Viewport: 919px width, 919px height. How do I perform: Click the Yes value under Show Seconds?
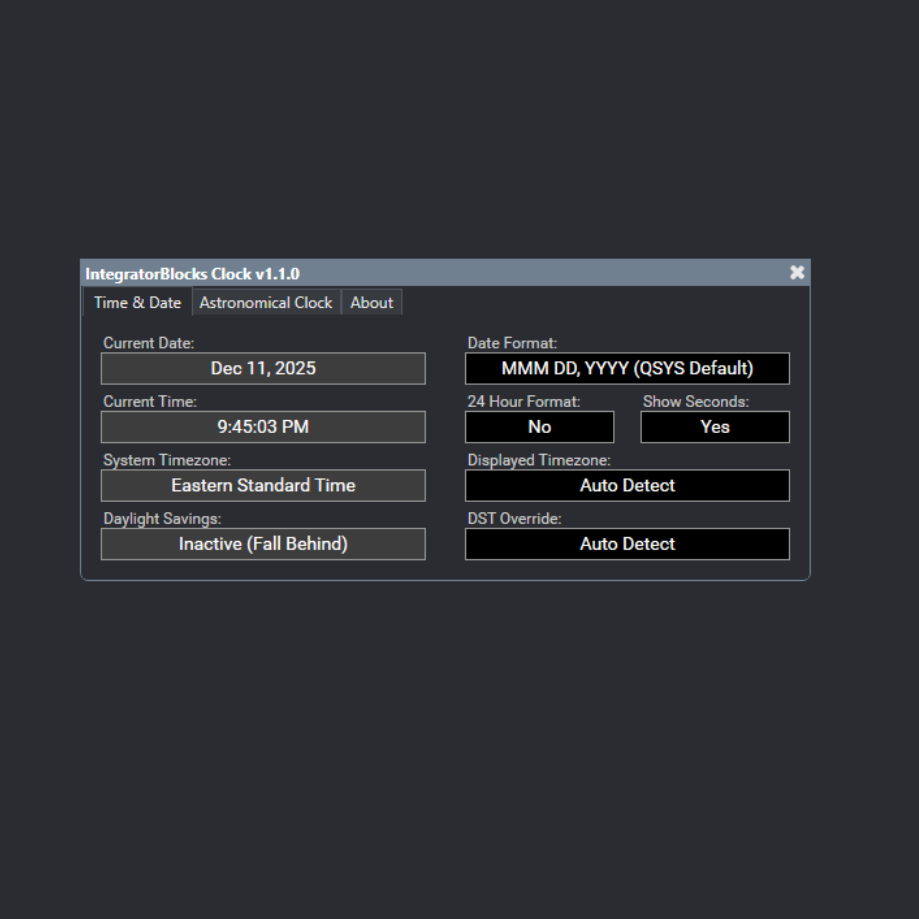[714, 427]
